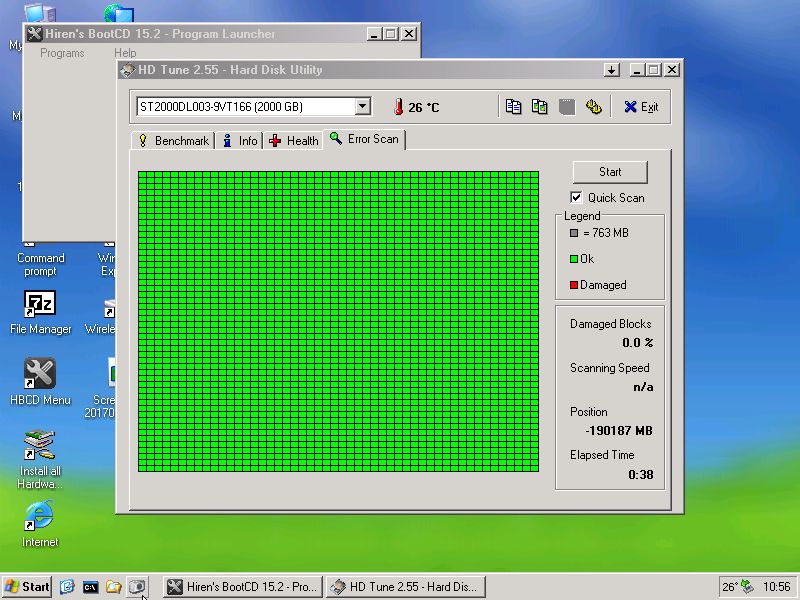Exit HD Tune using Exit button
This screenshot has height=600, width=800.
[x=641, y=107]
